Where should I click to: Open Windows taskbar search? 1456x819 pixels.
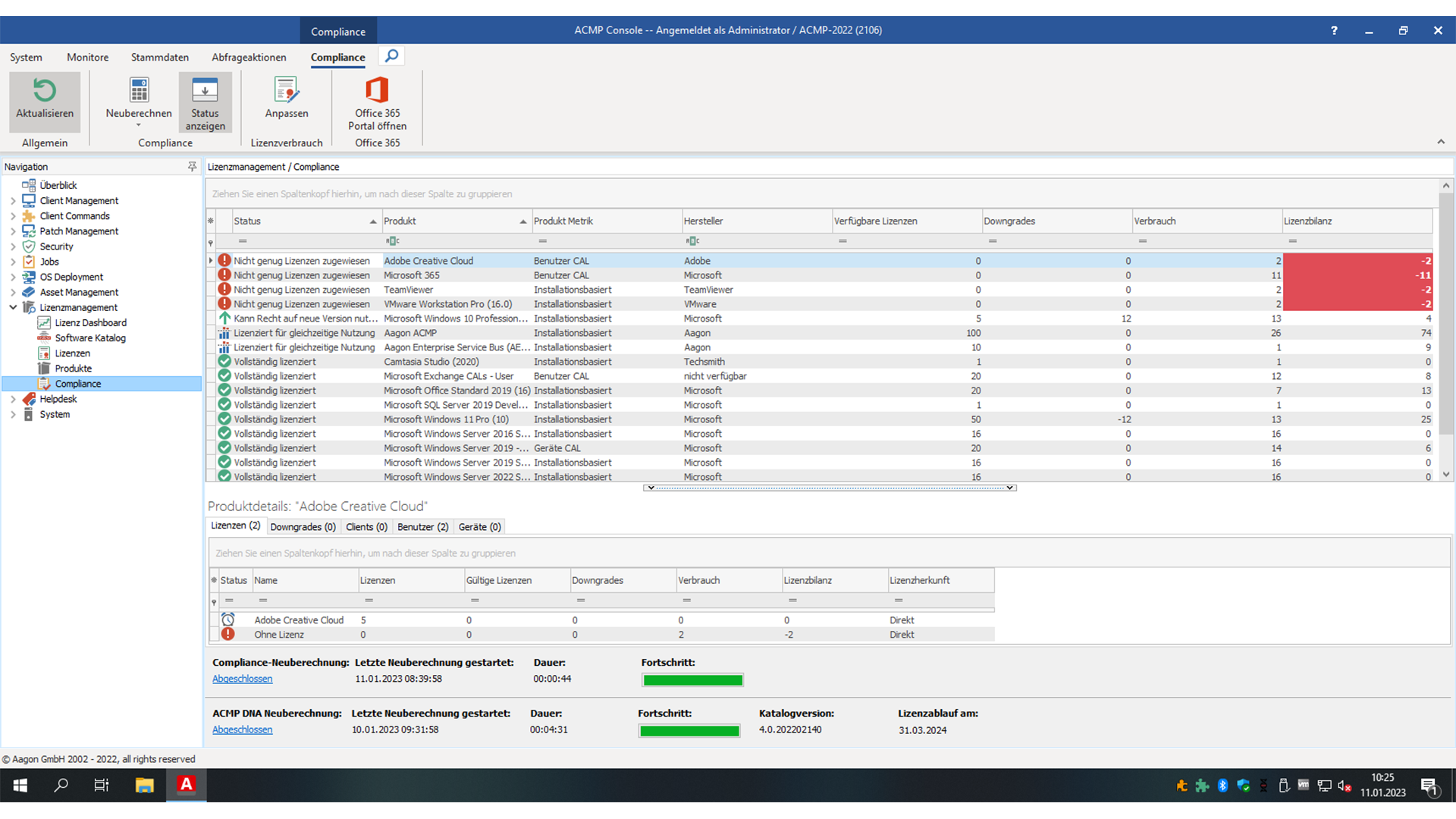pos(61,785)
